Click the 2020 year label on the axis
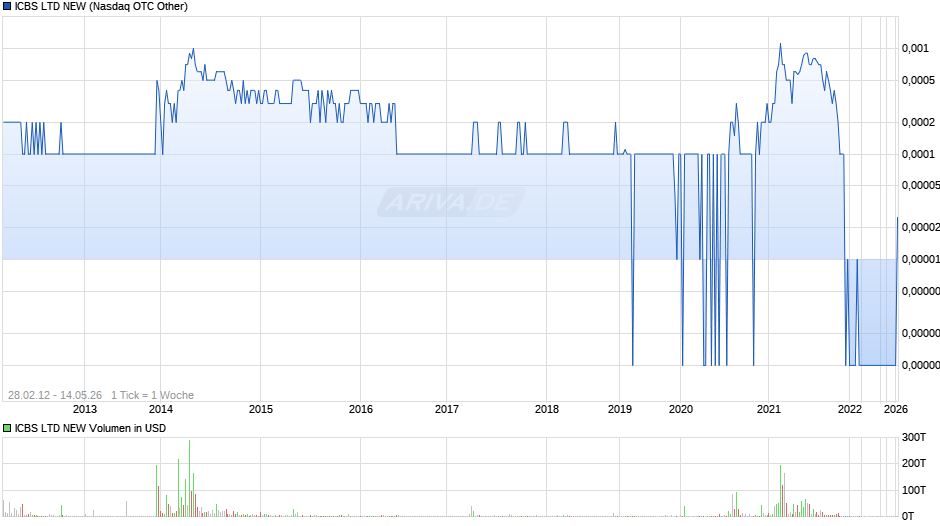 (x=681, y=409)
